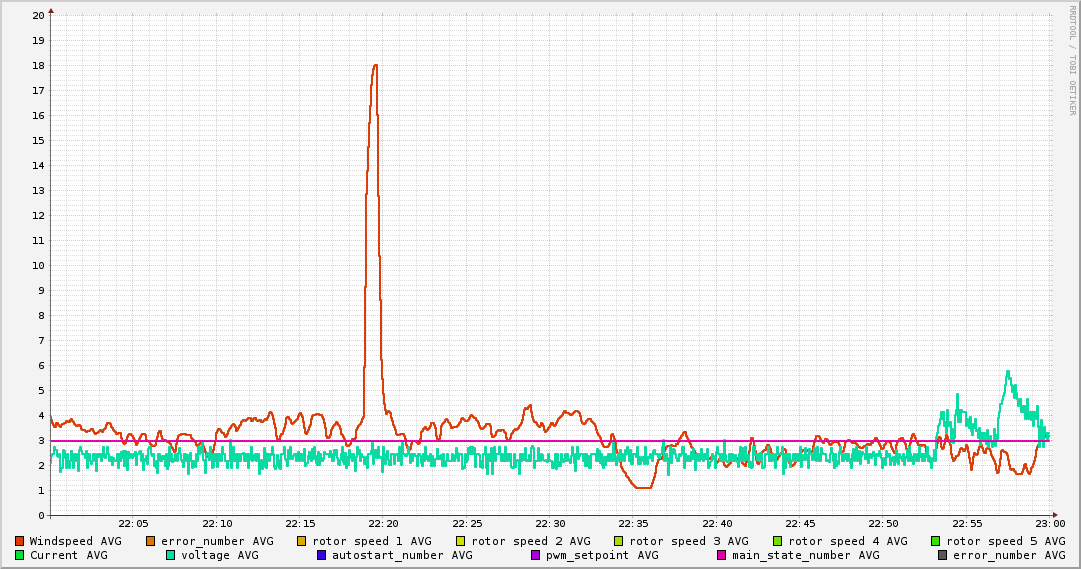Click the 'voltage AVG' legend label
The height and width of the screenshot is (569, 1081).
[x=220, y=555]
